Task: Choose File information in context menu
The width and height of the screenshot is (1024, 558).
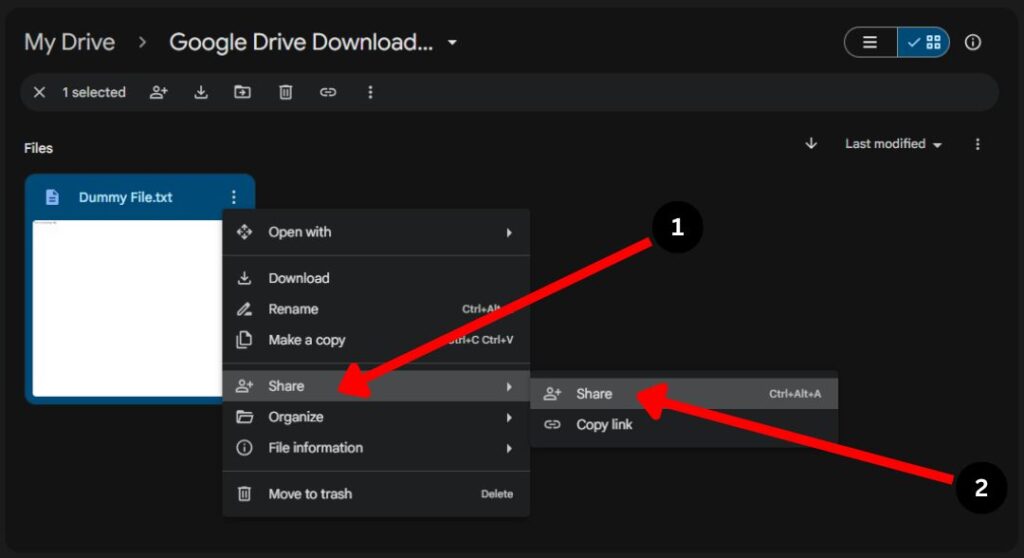Action: [x=376, y=448]
